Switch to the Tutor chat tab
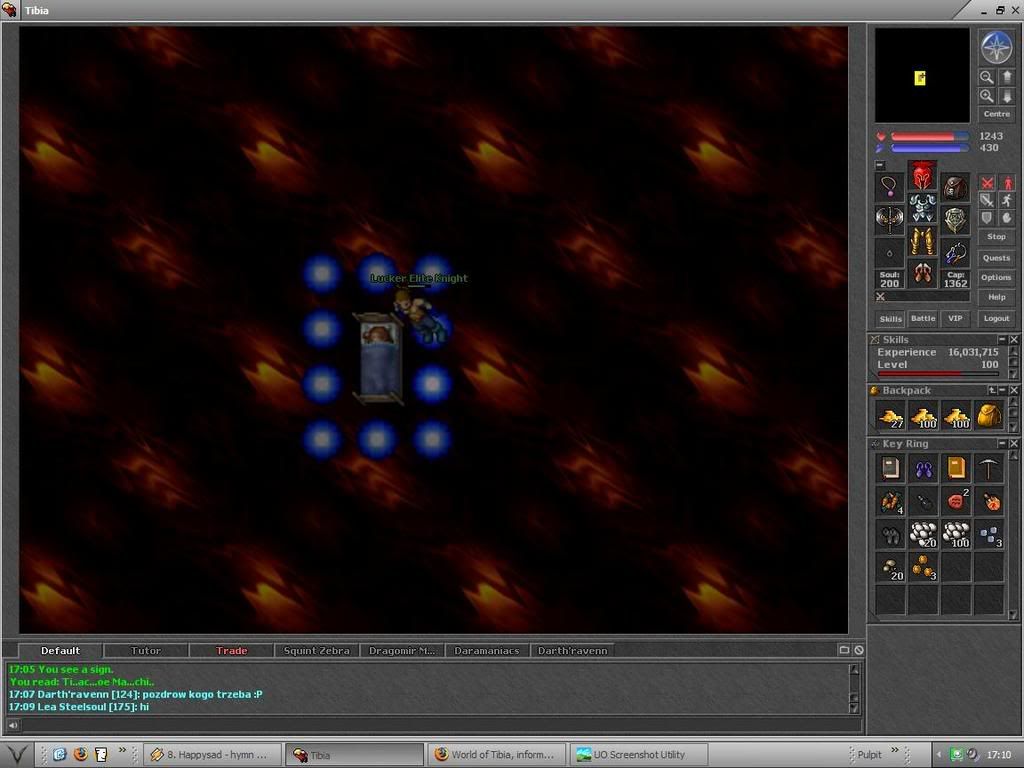This screenshot has height=768, width=1024. click(x=146, y=650)
